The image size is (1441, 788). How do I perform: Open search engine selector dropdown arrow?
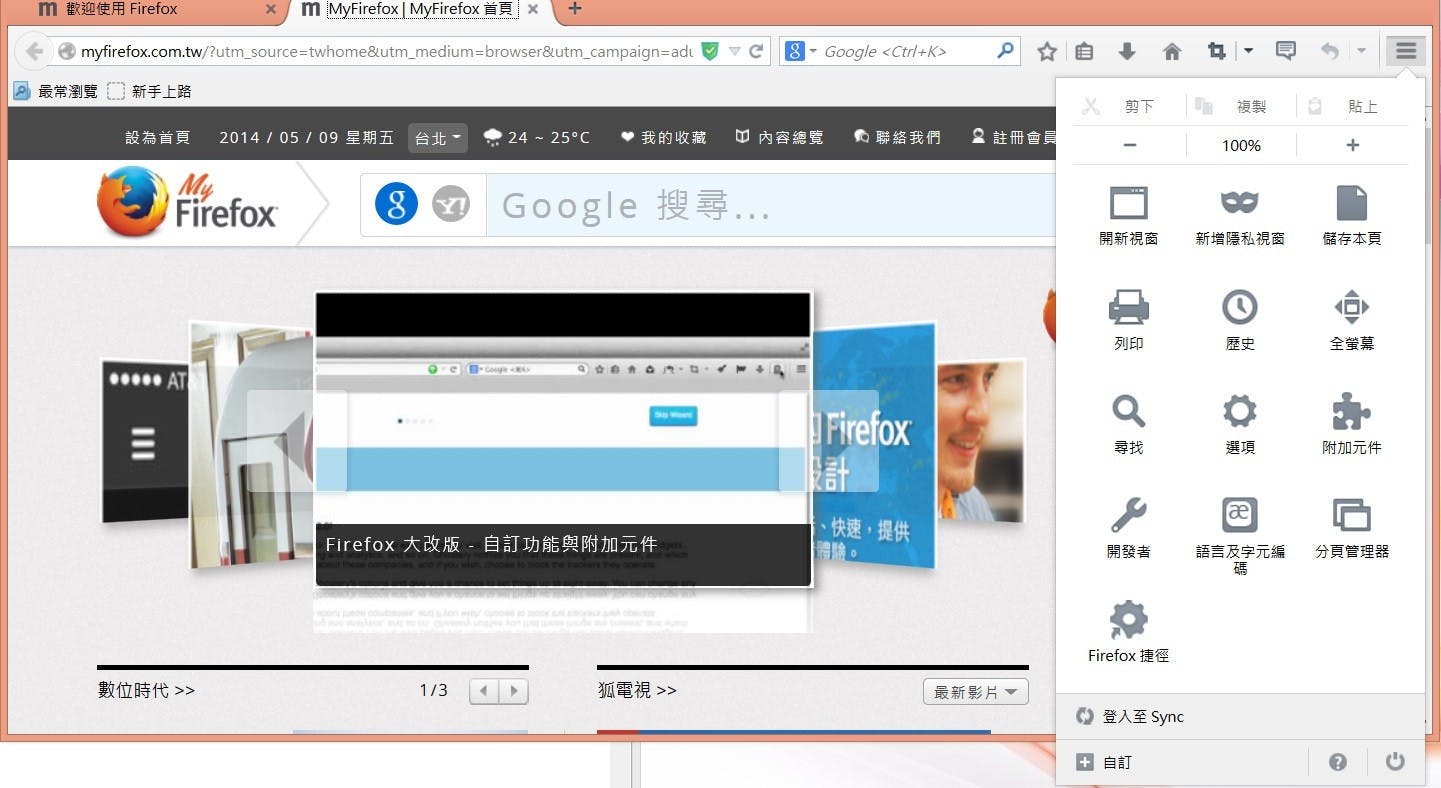(x=813, y=51)
